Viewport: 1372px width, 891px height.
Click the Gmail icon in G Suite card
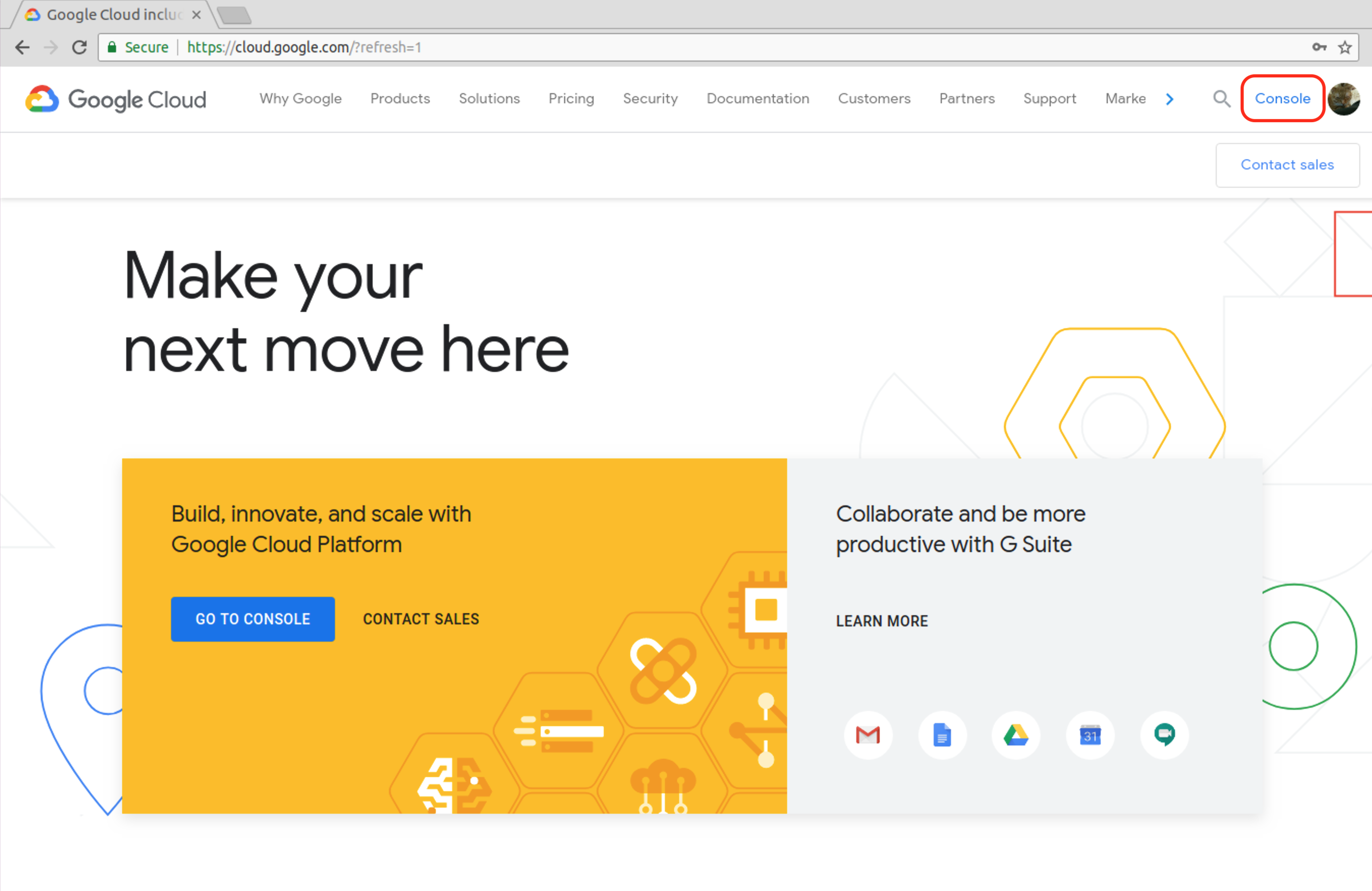click(867, 735)
